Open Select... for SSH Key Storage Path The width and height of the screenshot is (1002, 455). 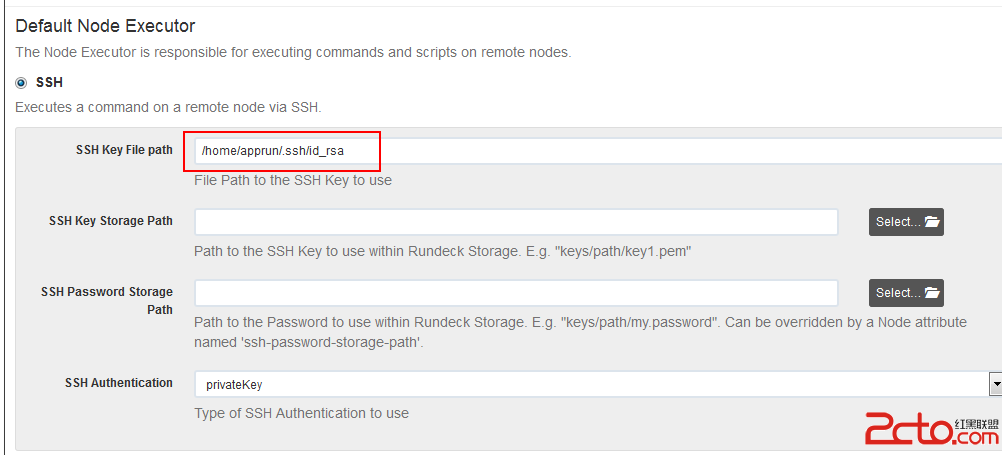click(x=906, y=222)
